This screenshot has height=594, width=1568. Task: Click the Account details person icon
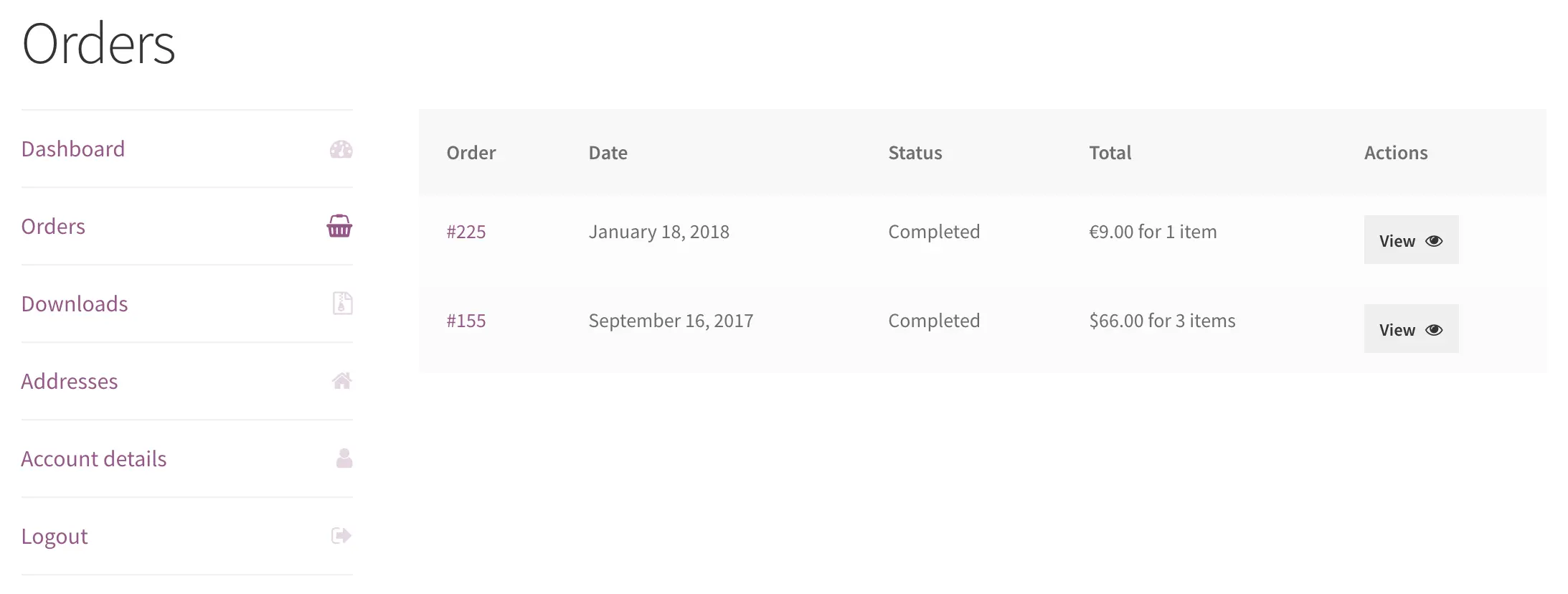[344, 458]
